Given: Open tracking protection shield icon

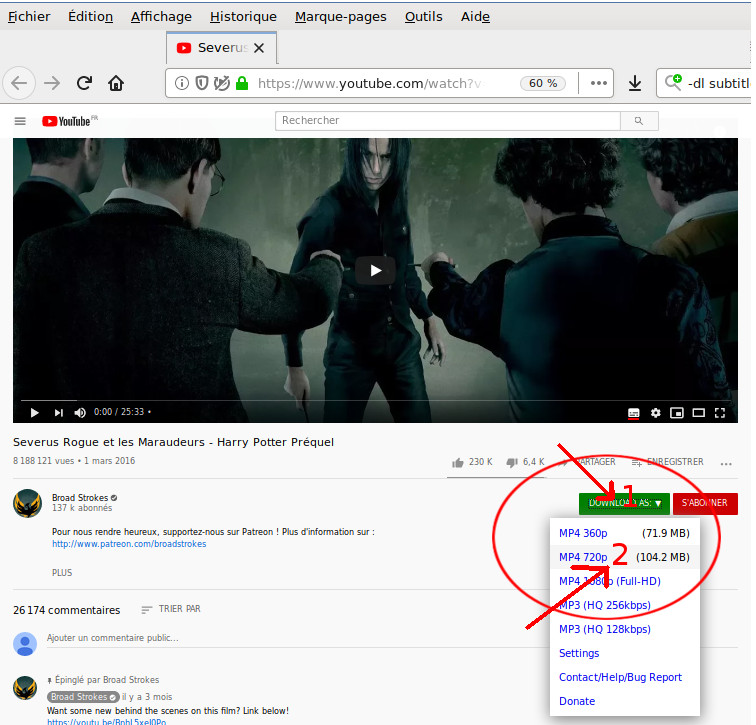Looking at the screenshot, I should tap(202, 83).
